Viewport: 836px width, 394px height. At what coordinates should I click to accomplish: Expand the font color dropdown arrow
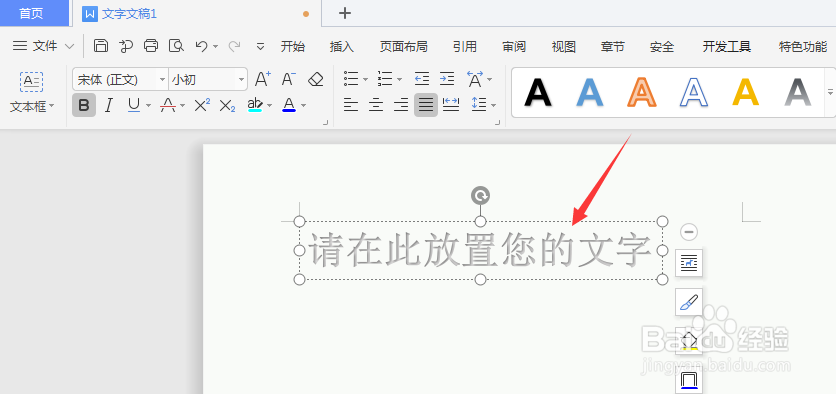tap(303, 106)
